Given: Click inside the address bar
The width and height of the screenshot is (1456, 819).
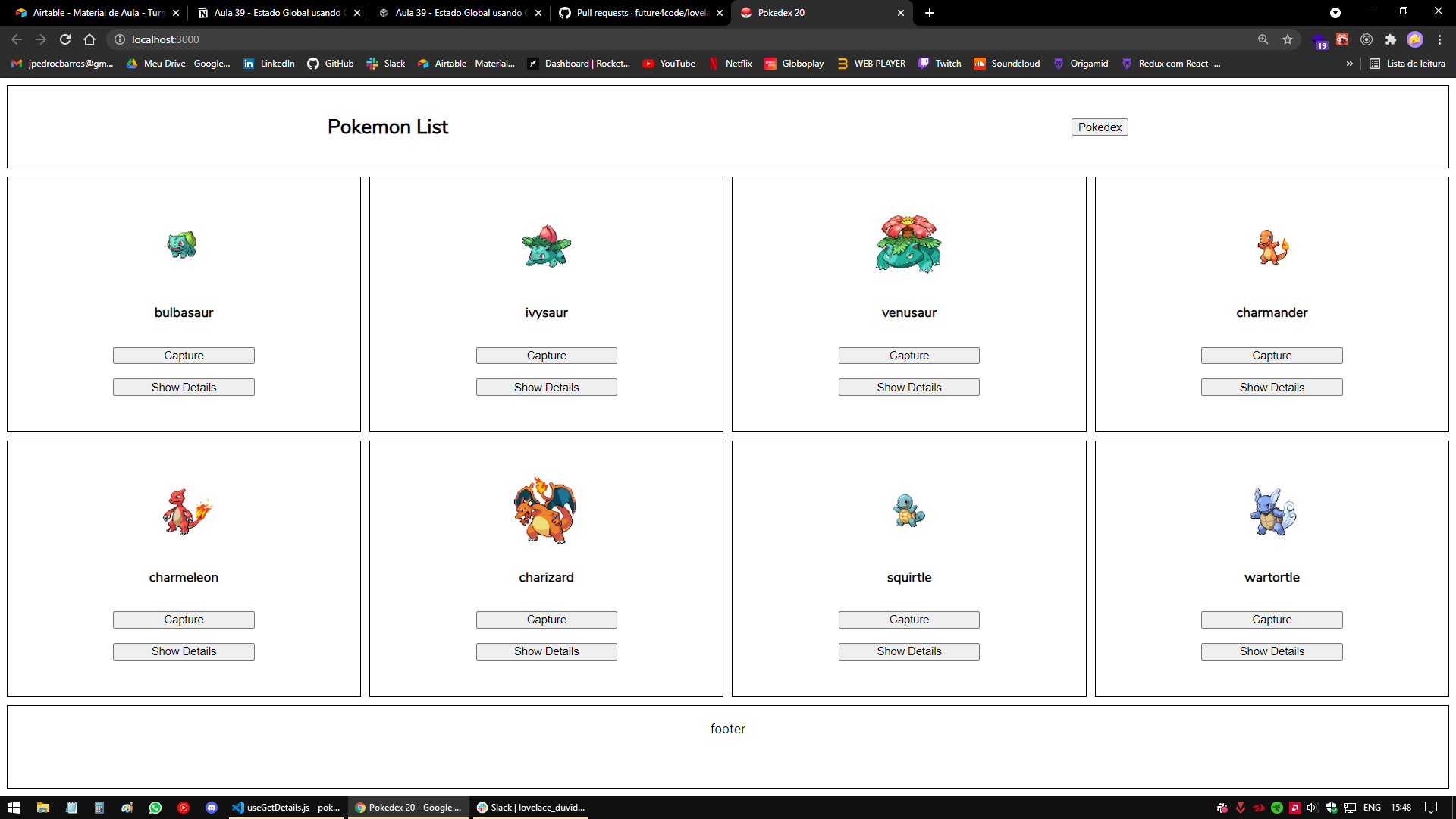Looking at the screenshot, I should 303,39.
